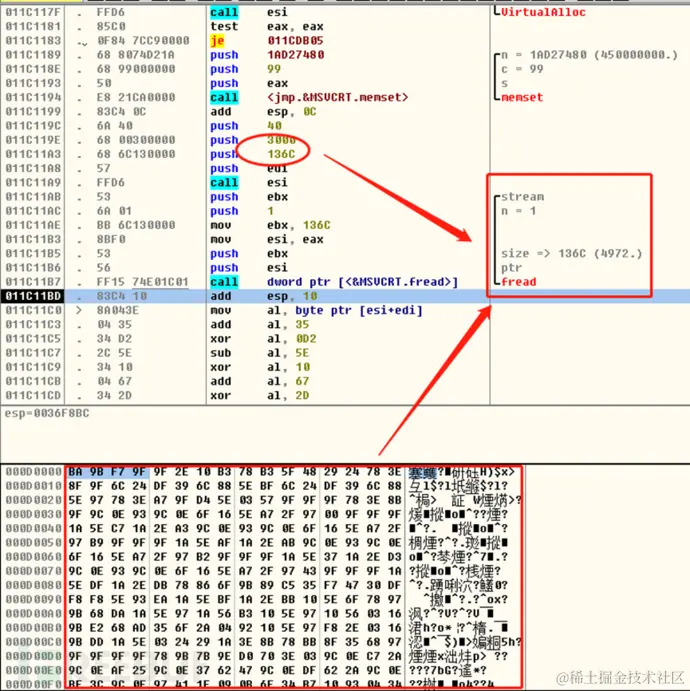Click the 'push ebx' at 011C11AB
Image resolution: width=690 pixels, height=691 pixels.
coord(249,197)
